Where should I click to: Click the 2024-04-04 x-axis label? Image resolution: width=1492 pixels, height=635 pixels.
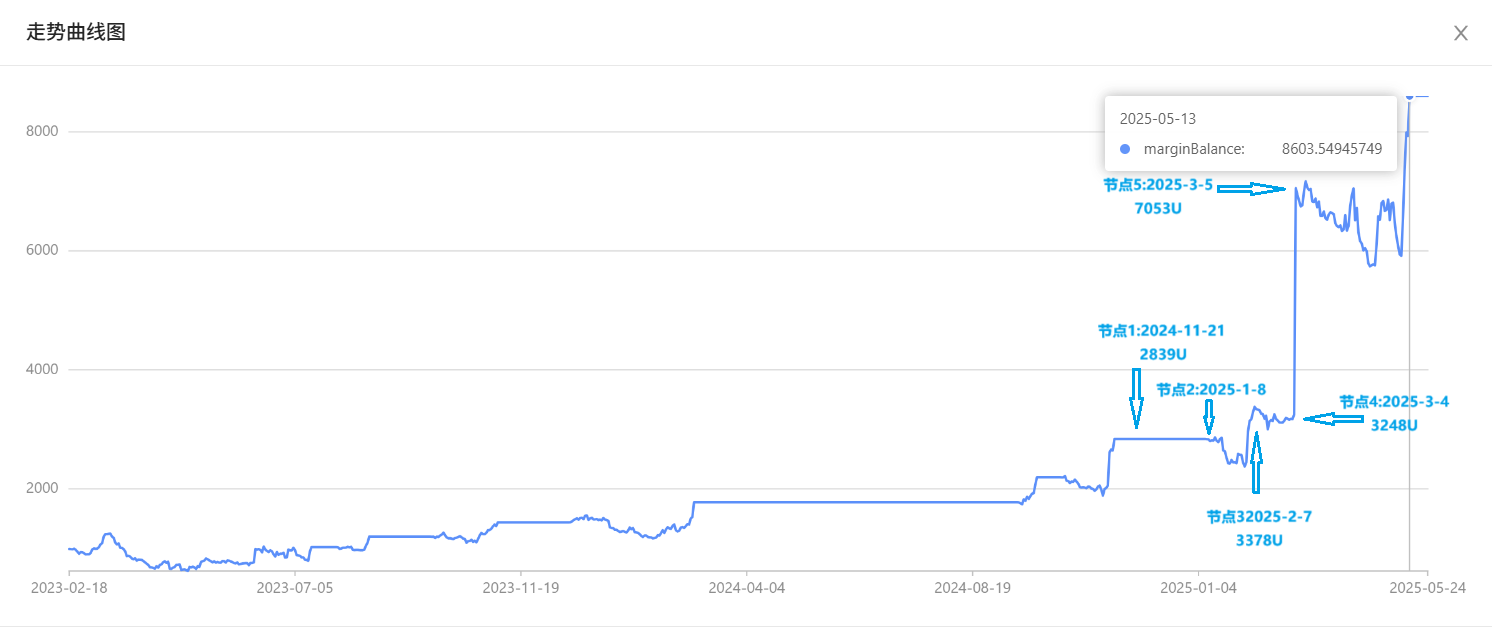pos(747,588)
